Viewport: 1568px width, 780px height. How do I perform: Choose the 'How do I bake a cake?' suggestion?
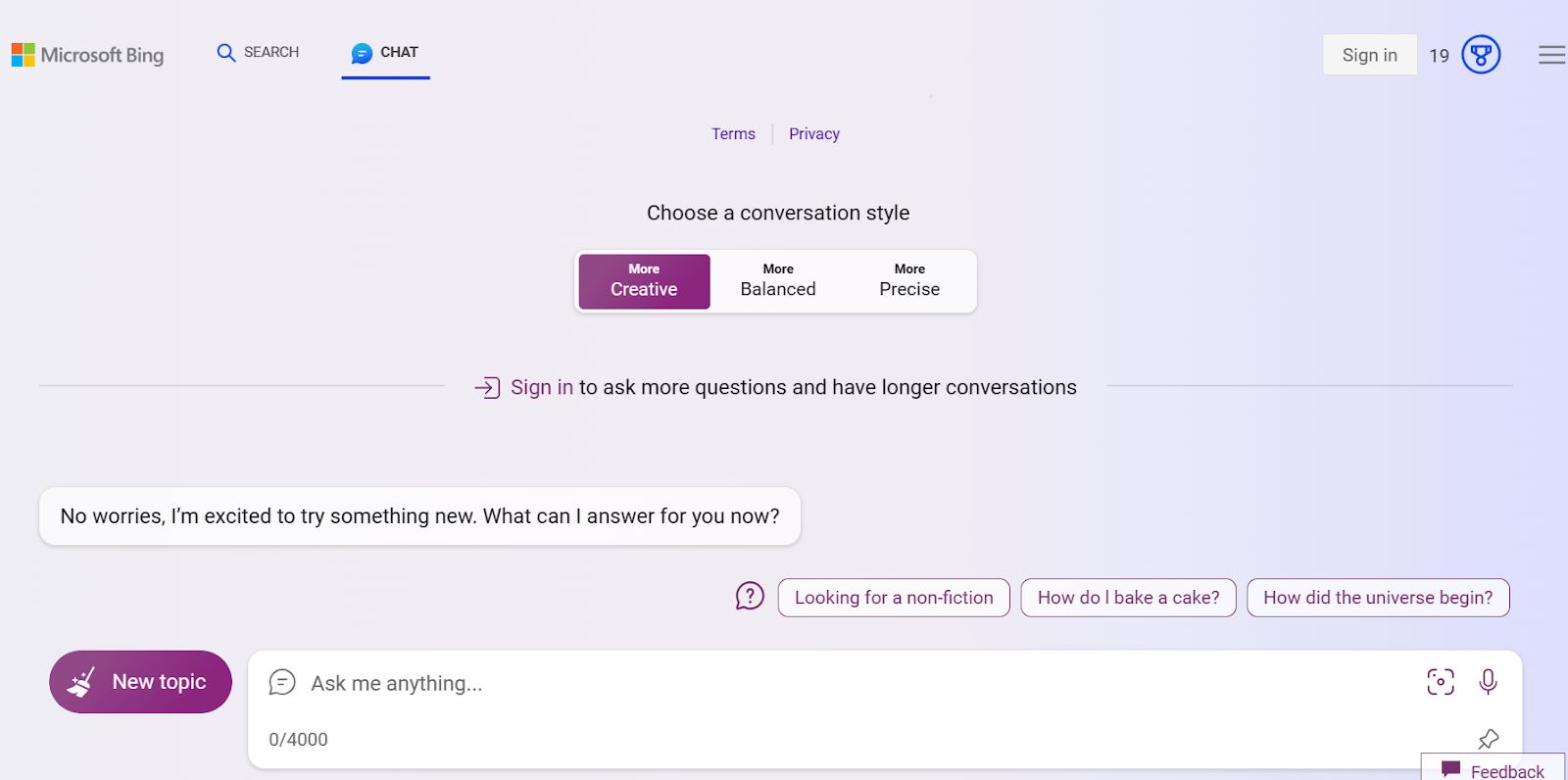click(1127, 597)
